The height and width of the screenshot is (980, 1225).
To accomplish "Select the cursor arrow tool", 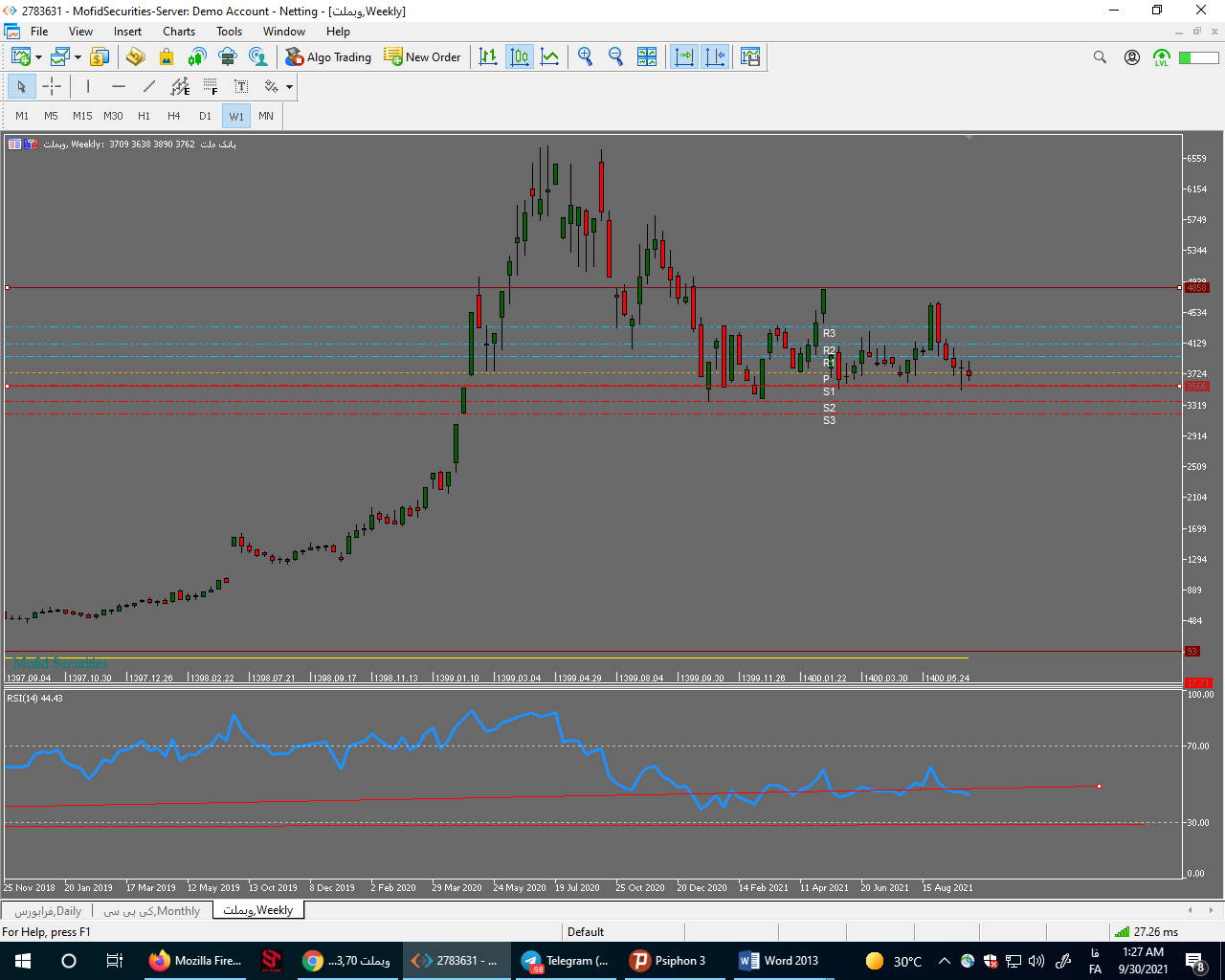I will tap(21, 87).
